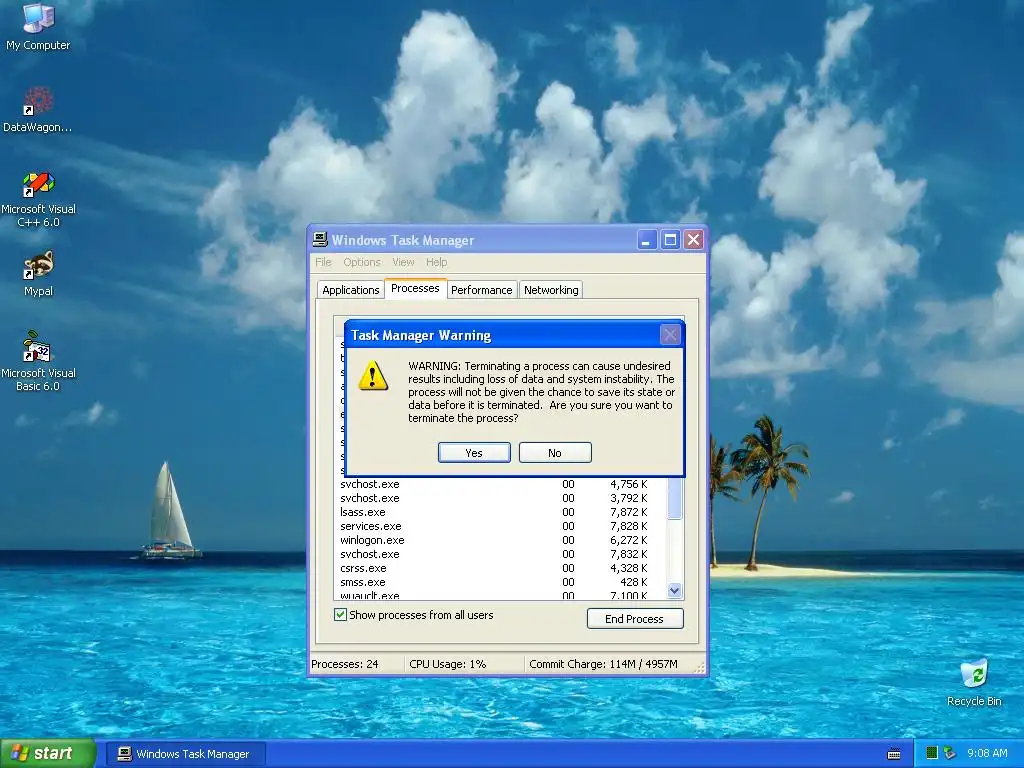
Task: Click the 7,872 K memory value
Action: coord(629,512)
